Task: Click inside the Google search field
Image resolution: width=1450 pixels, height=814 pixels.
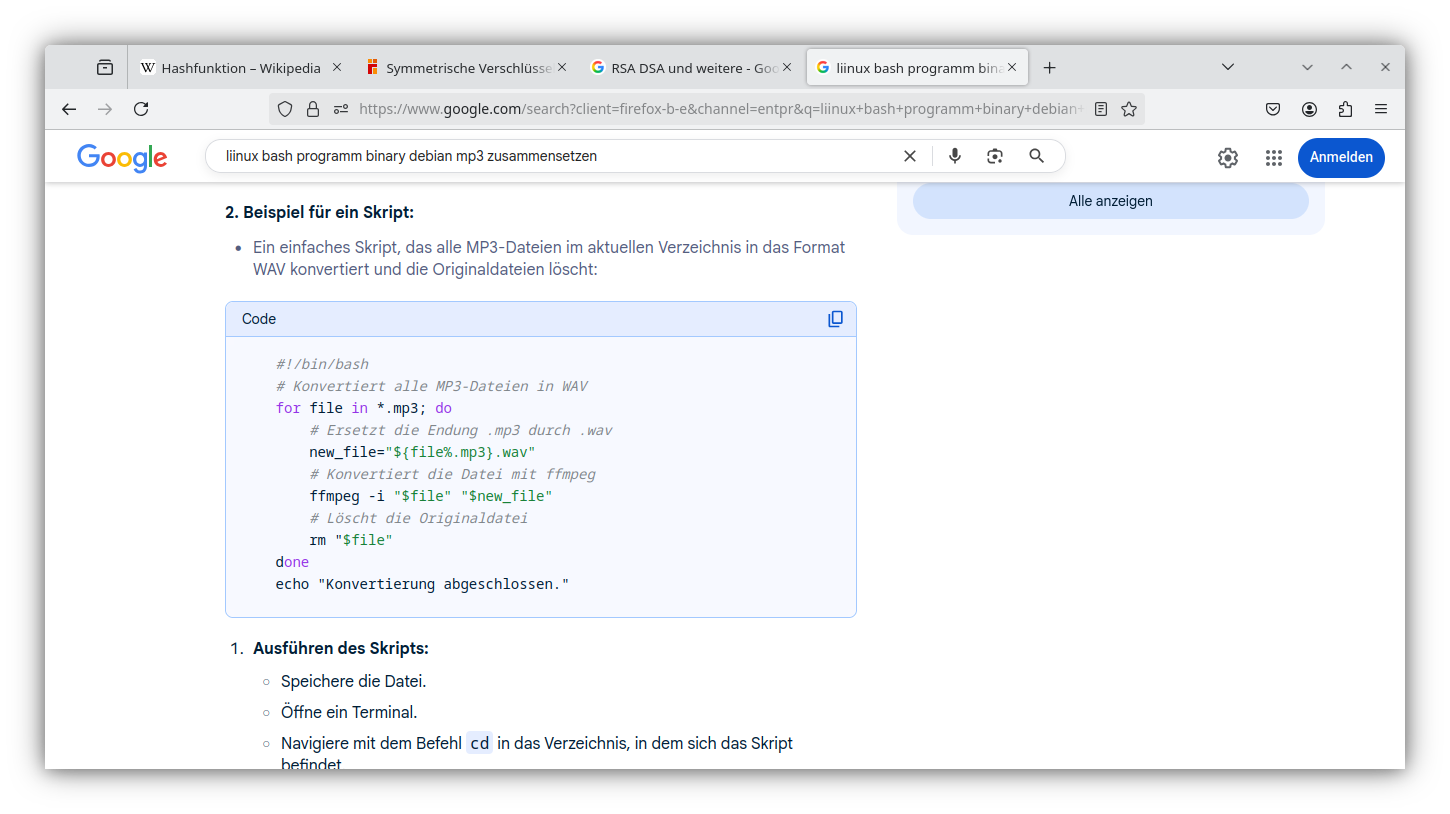Action: pyautogui.click(x=550, y=156)
